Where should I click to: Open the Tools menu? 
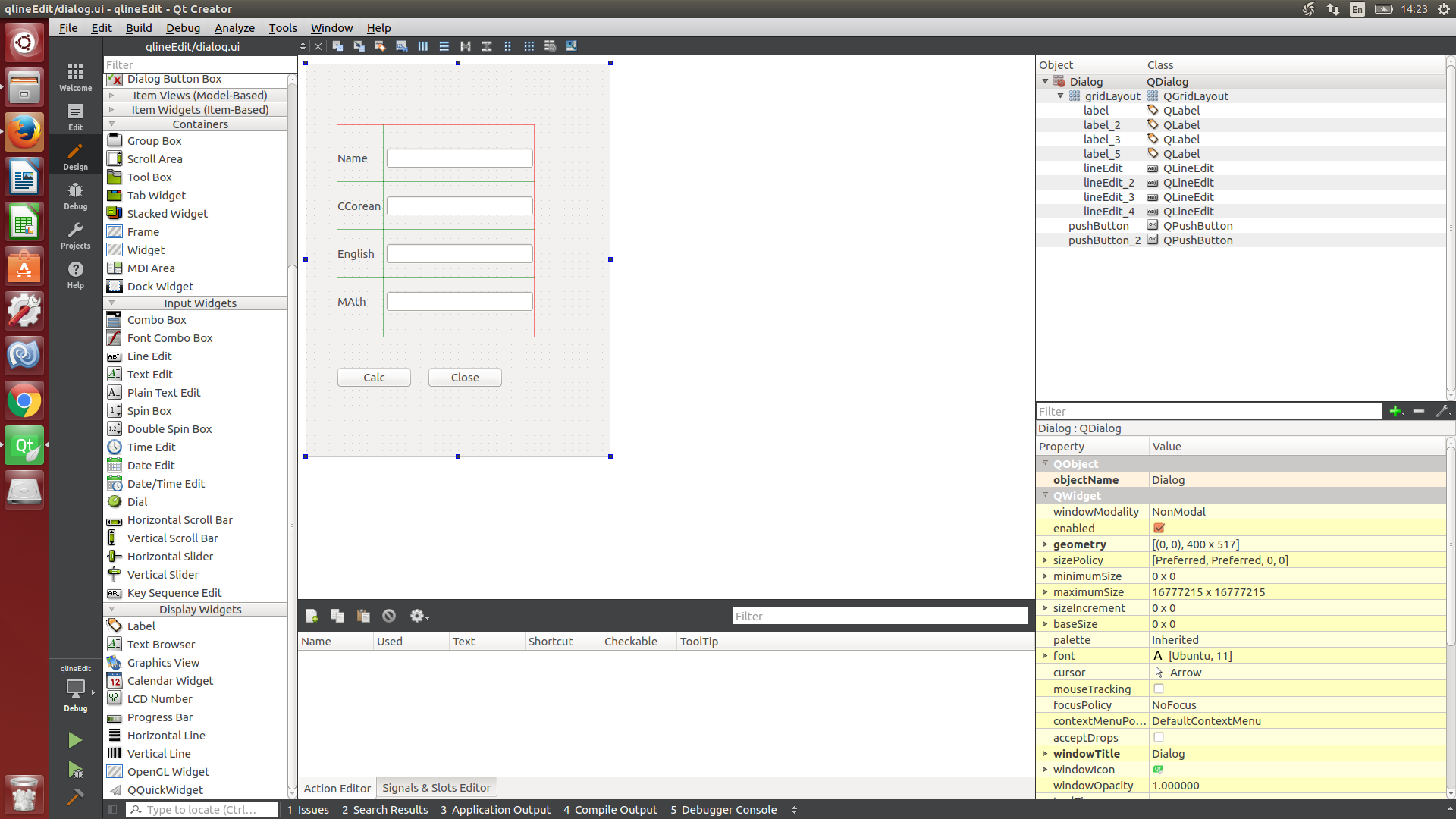click(x=282, y=28)
